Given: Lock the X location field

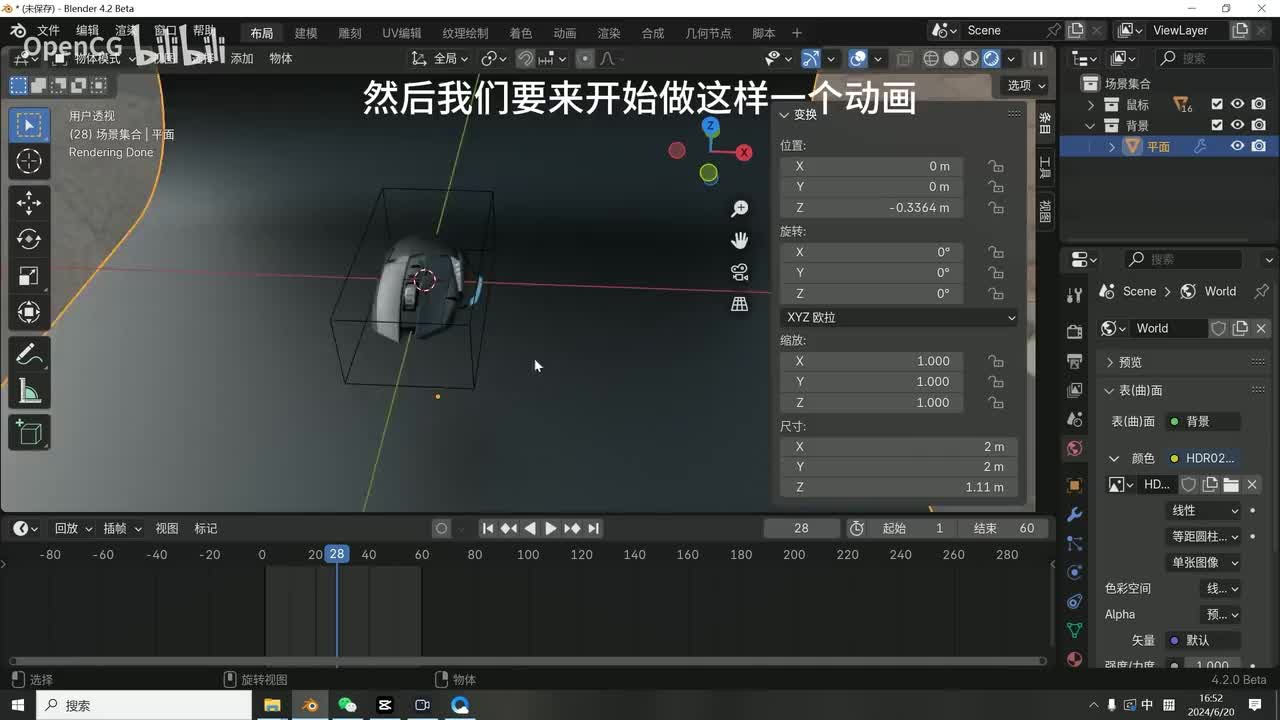Looking at the screenshot, I should point(995,166).
